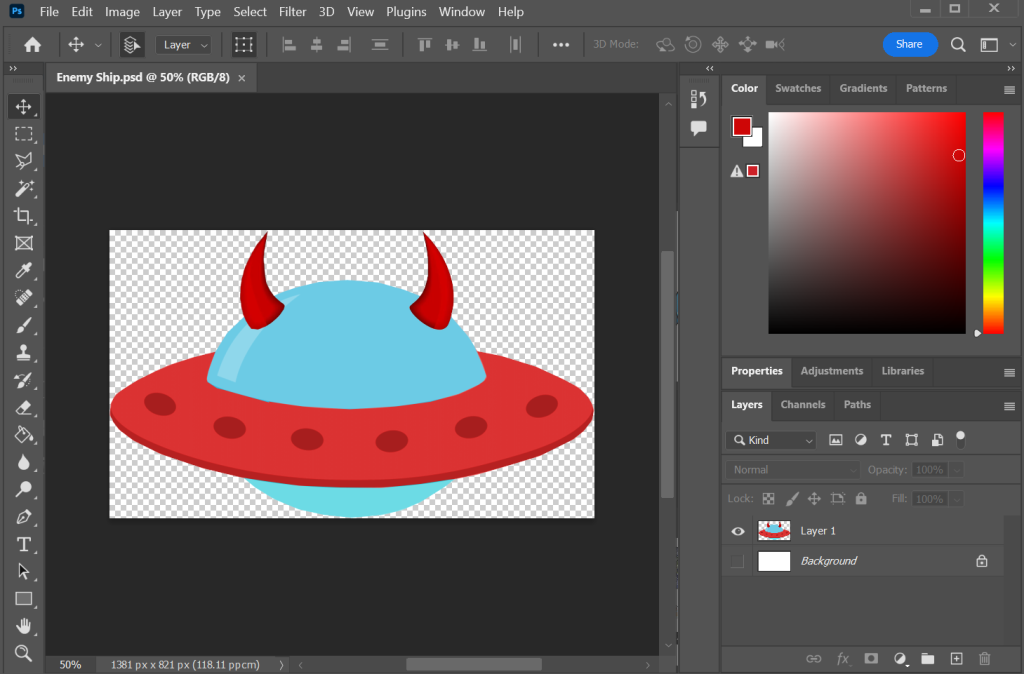The width and height of the screenshot is (1024, 674).
Task: Choose the Eyedropper tool
Action: 24,271
